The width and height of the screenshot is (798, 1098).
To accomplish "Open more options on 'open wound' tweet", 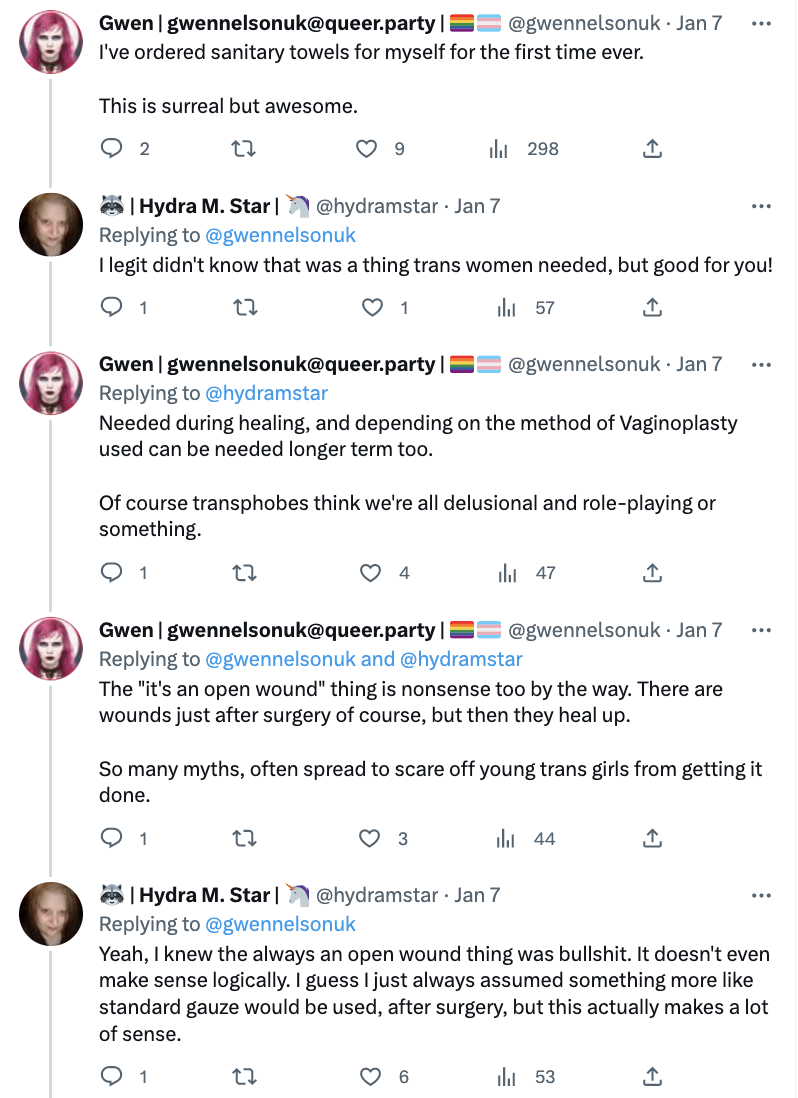I will (x=761, y=630).
